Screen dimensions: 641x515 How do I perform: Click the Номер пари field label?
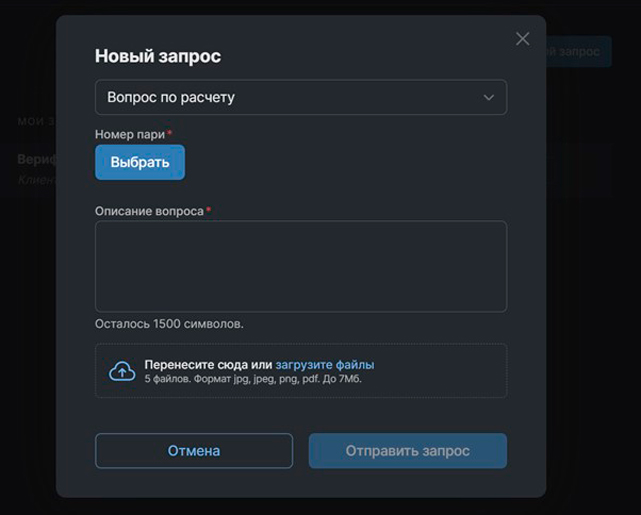point(130,134)
